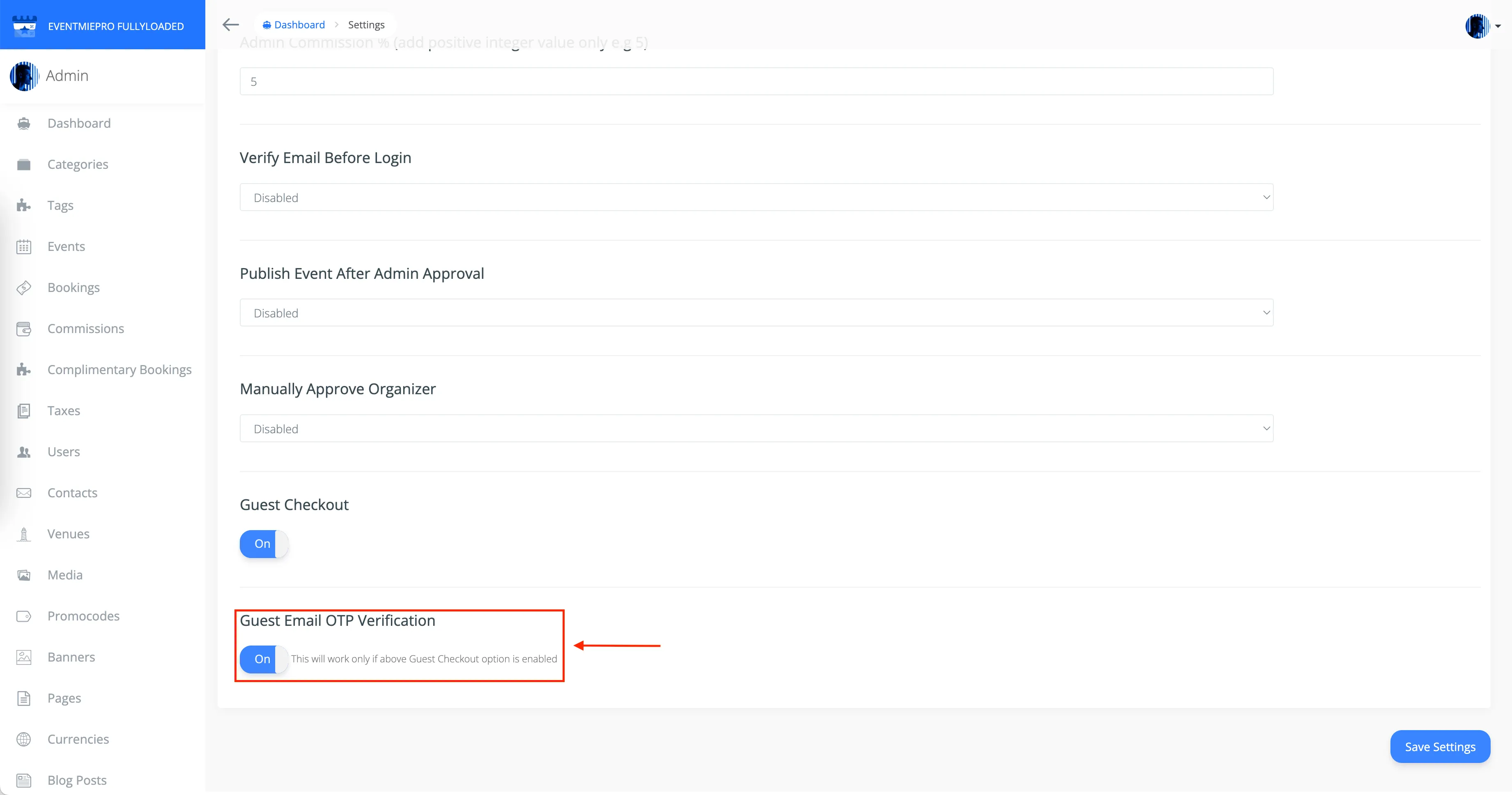
Task: Click the Admin name text in sidebar
Action: click(x=67, y=76)
